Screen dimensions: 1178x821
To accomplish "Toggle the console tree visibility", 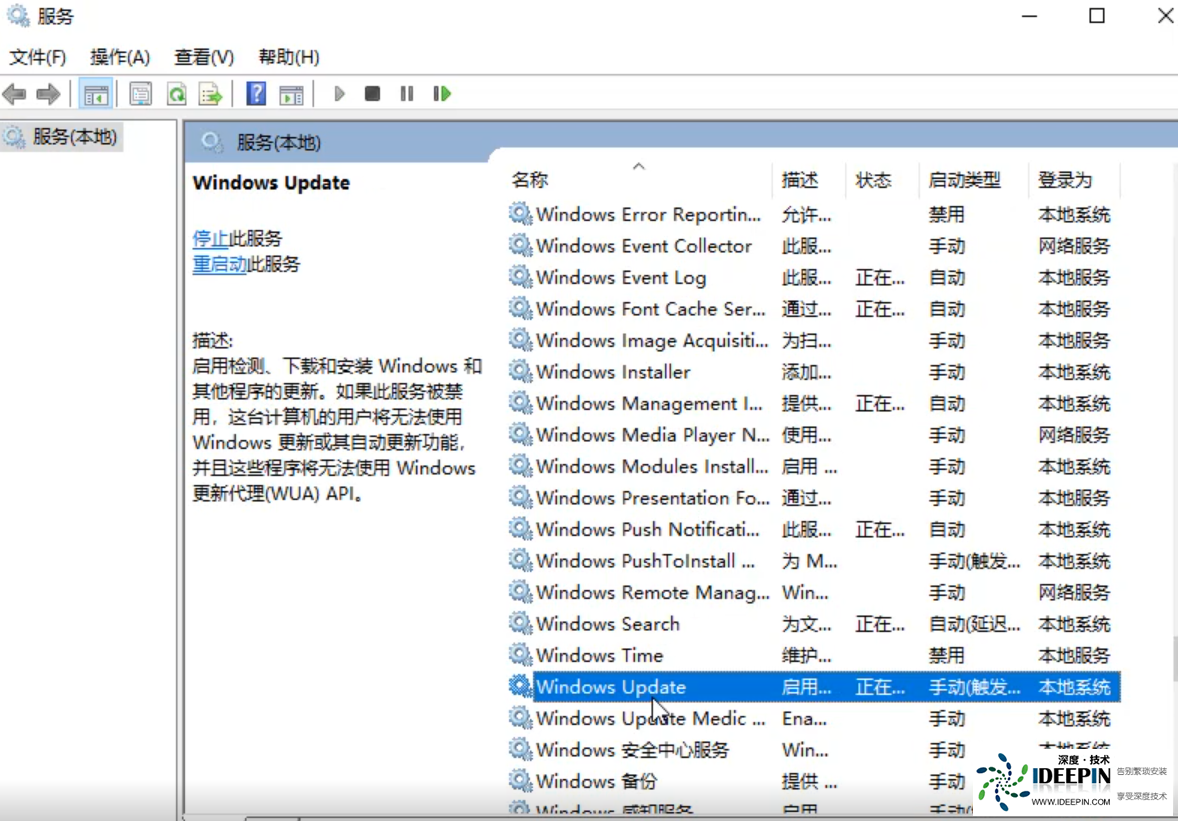I will [x=96, y=93].
